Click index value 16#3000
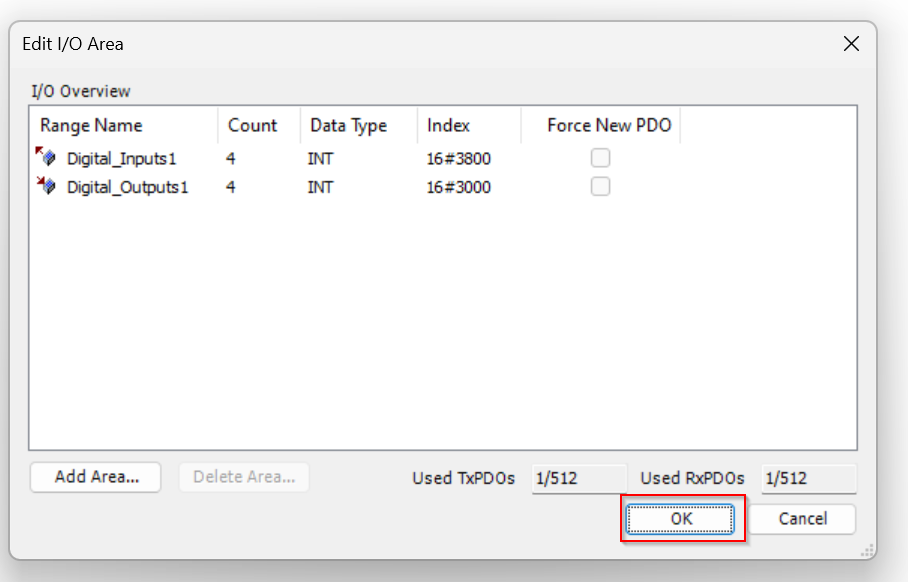 pos(459,187)
